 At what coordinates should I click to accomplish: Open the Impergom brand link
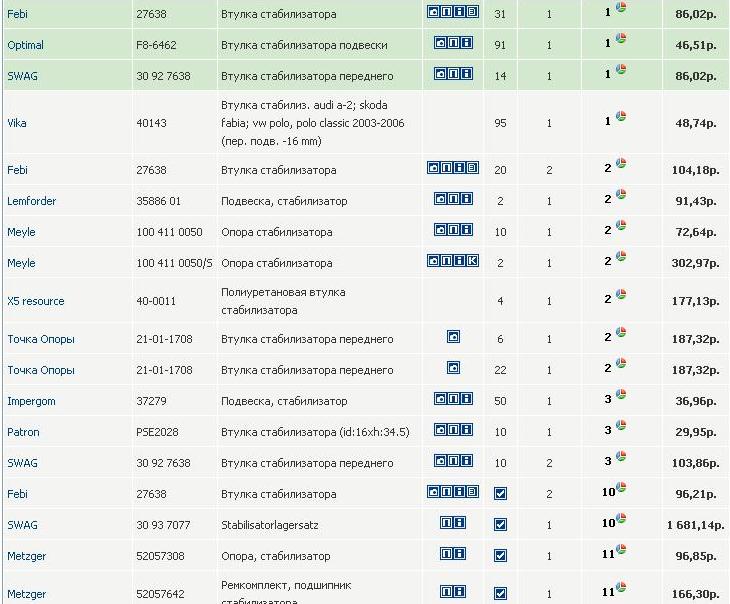pyautogui.click(x=31, y=401)
